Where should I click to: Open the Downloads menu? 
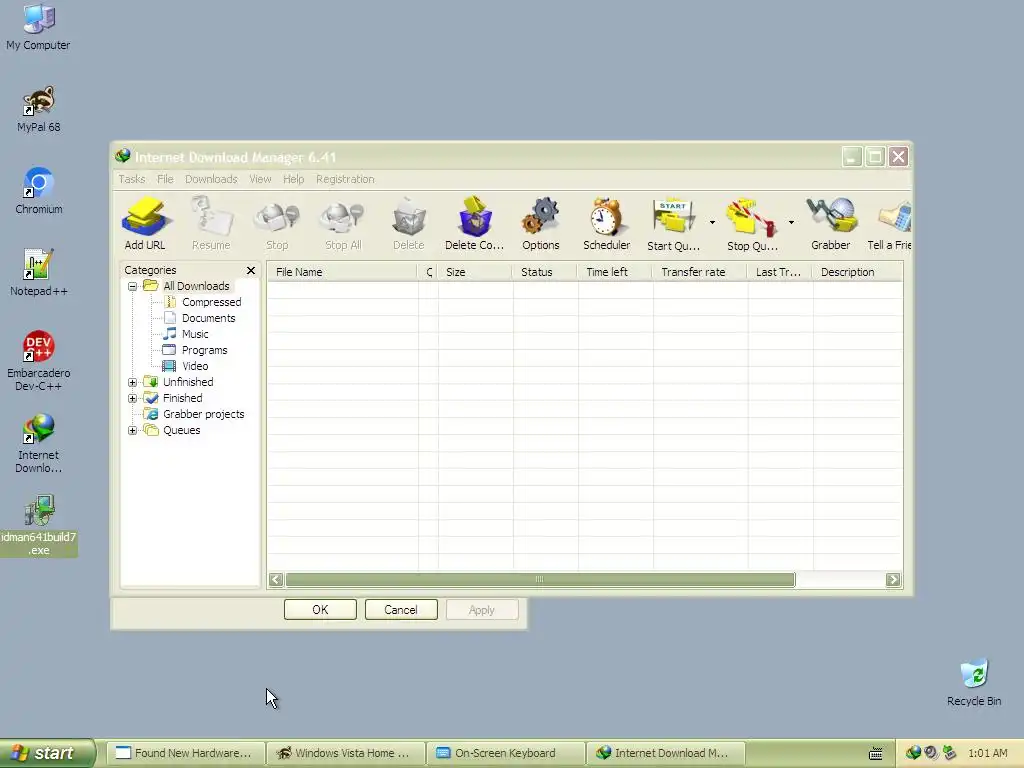[211, 179]
